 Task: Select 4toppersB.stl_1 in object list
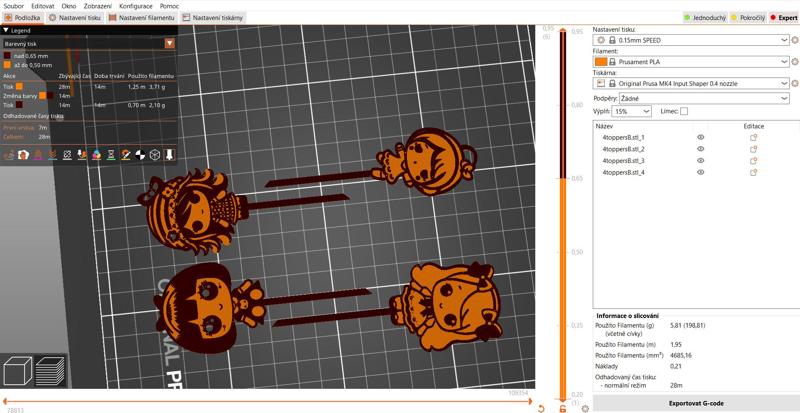pos(622,137)
